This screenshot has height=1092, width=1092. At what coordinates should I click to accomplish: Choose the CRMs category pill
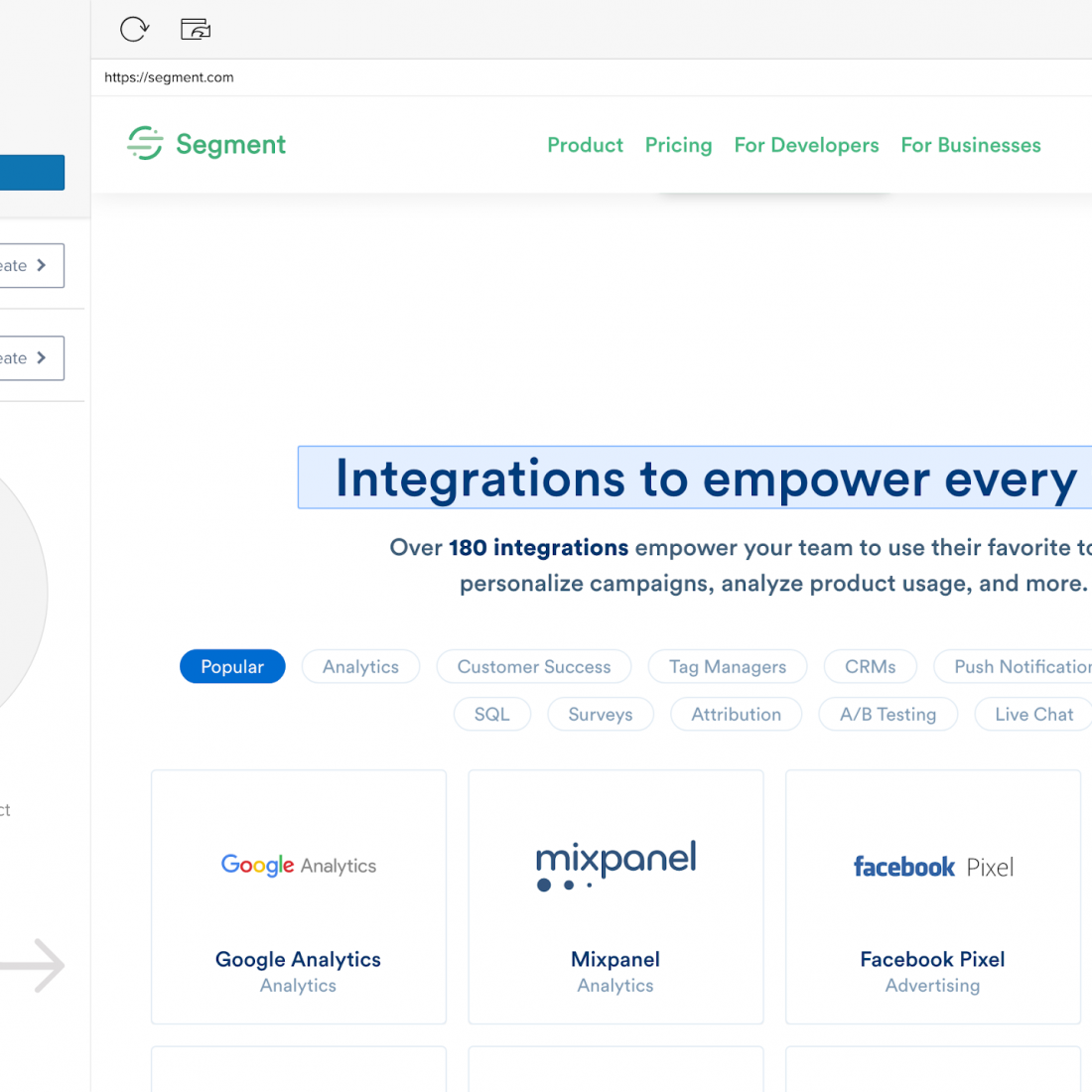(x=871, y=666)
